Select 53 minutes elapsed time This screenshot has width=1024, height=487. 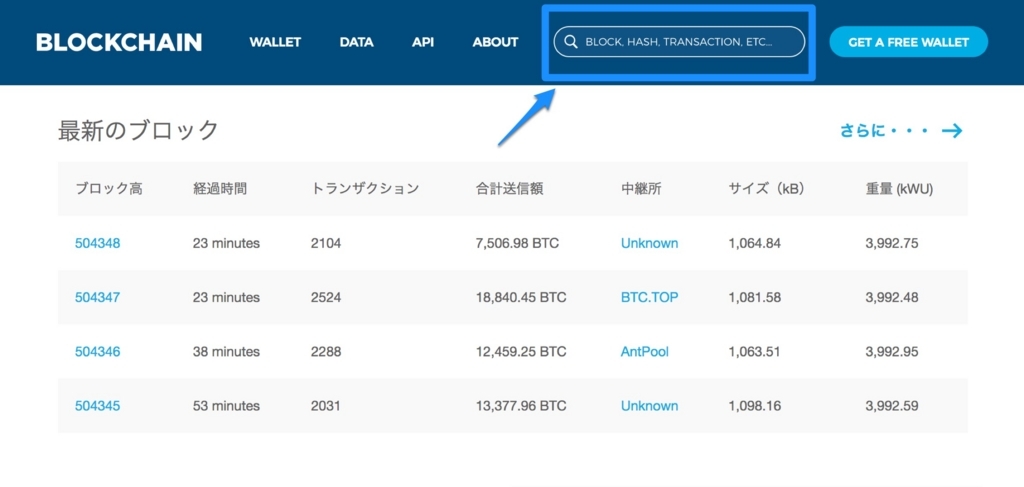click(226, 406)
